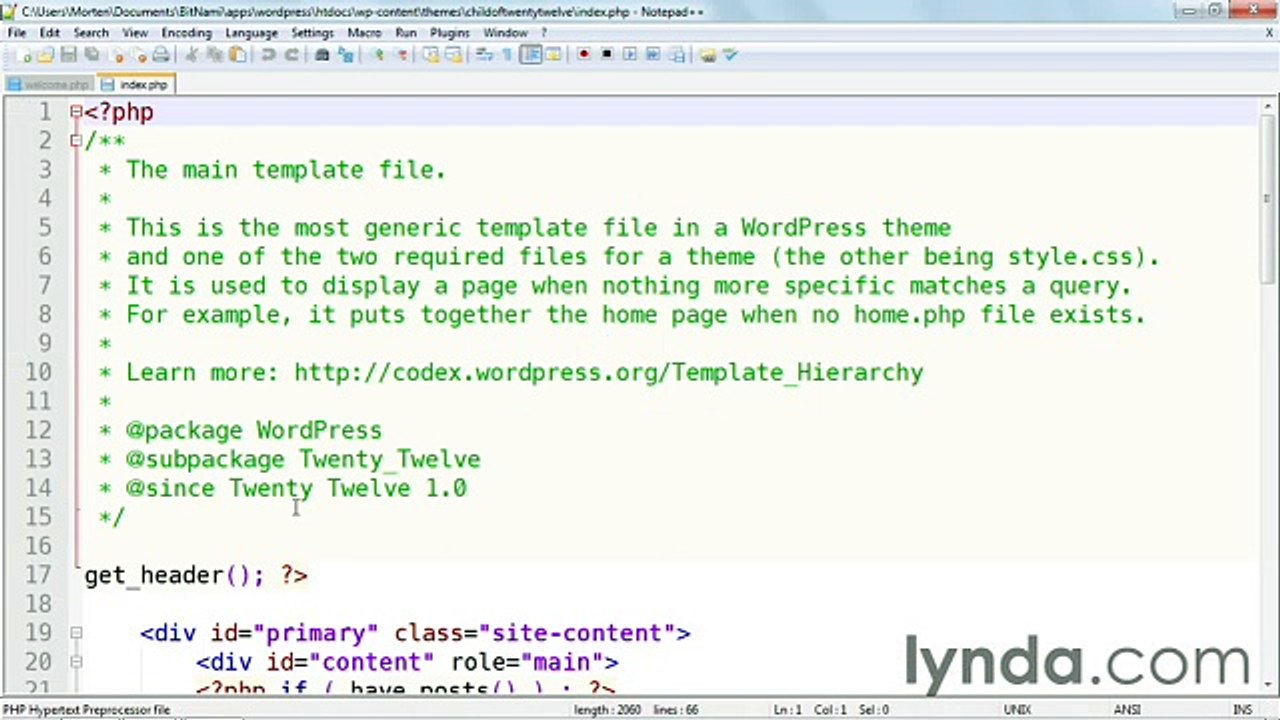Click the Stop Recording macro icon
Viewport: 1280px width, 720px height.
click(607, 55)
